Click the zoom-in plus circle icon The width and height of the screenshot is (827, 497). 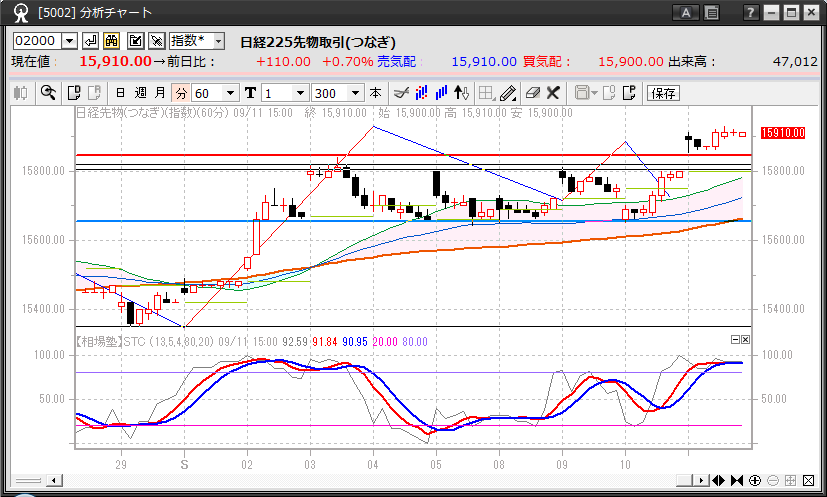pos(755,480)
